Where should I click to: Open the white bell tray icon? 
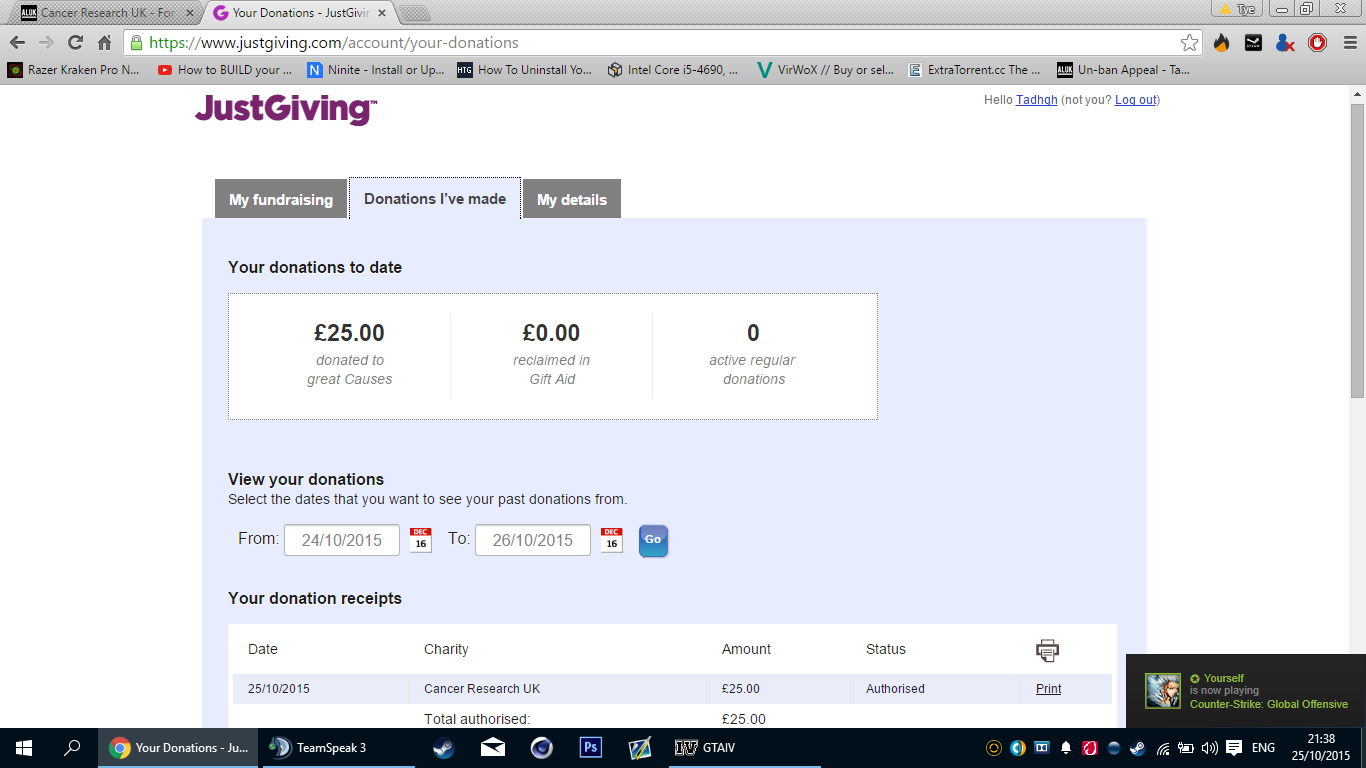click(x=1066, y=748)
